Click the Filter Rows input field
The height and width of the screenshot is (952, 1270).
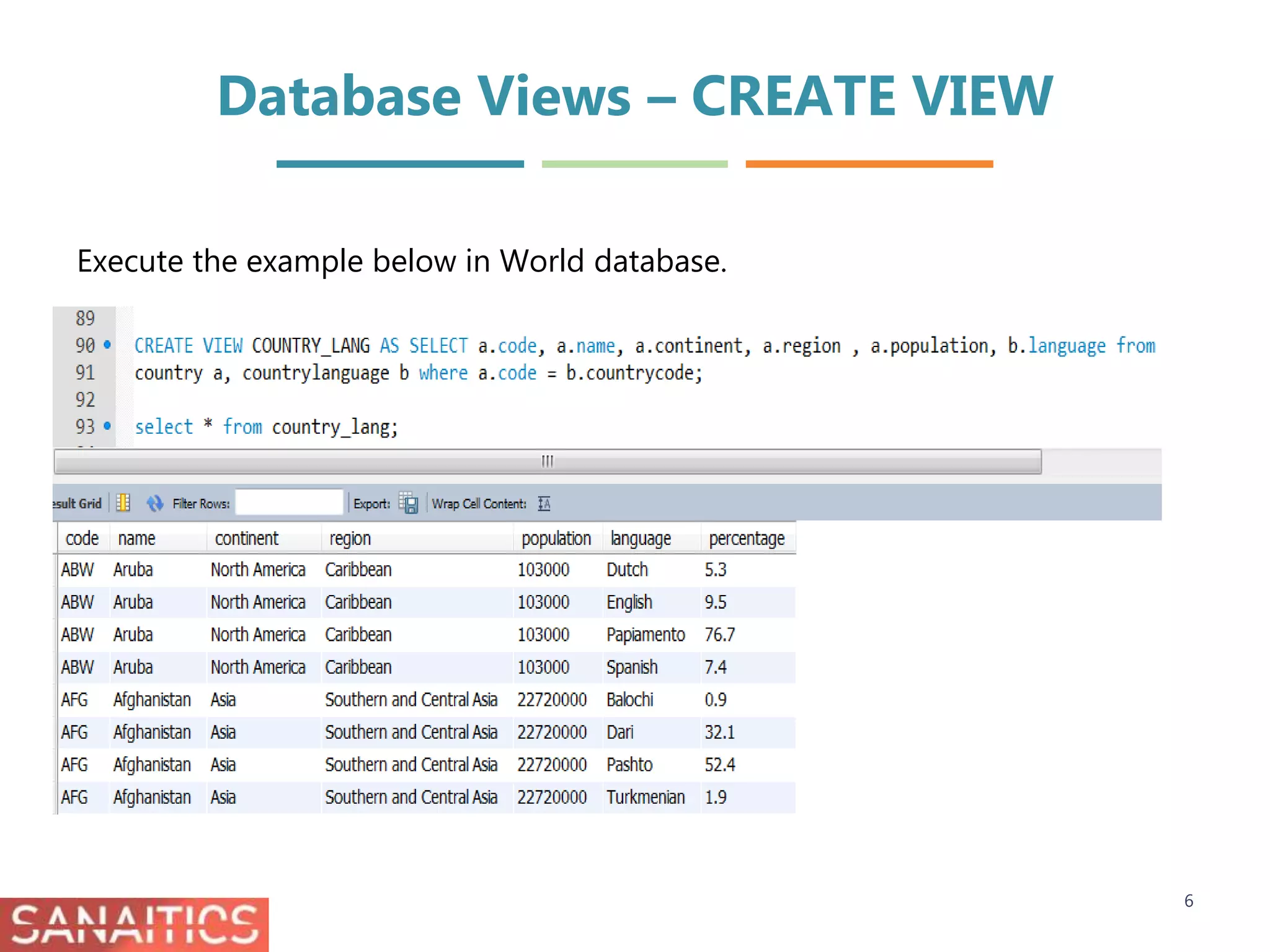289,502
